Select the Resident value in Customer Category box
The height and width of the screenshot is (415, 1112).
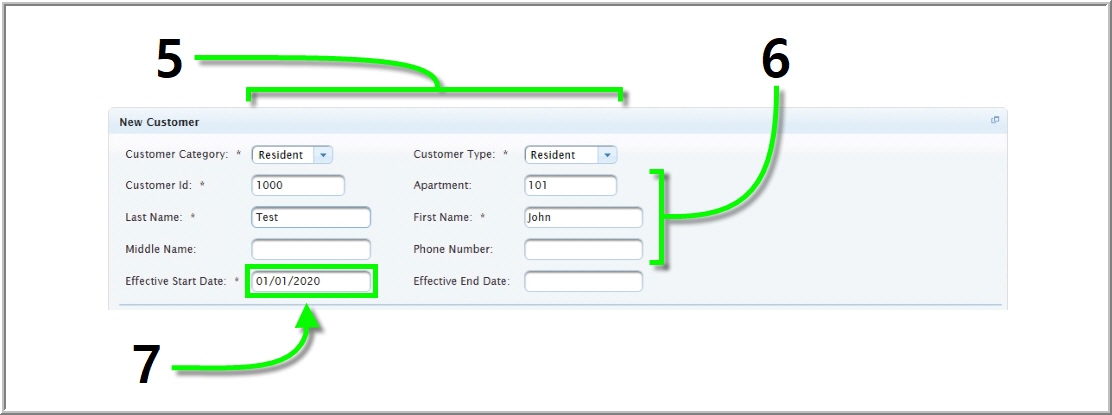281,155
